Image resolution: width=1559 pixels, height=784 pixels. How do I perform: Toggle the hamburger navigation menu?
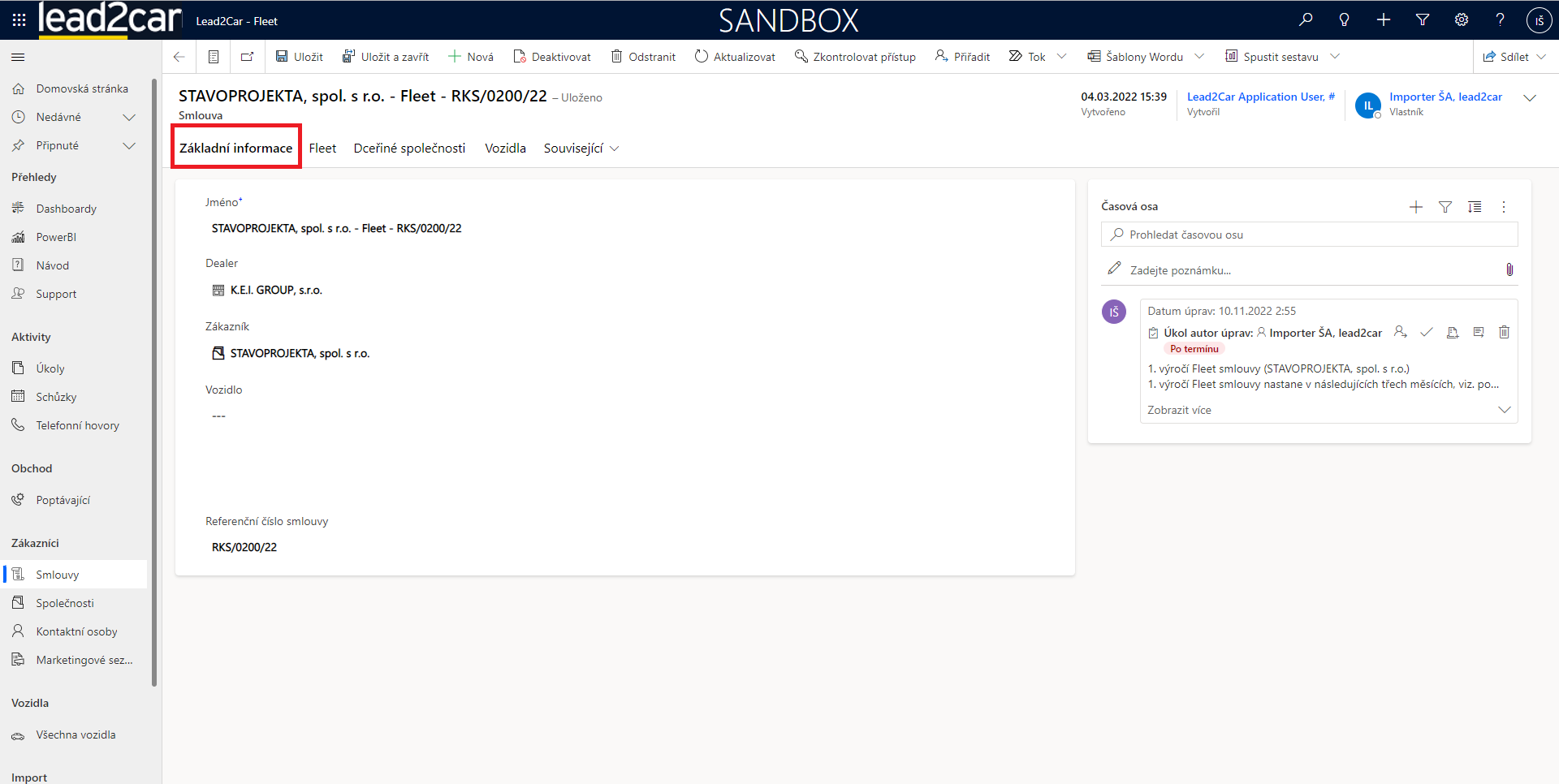coord(18,57)
